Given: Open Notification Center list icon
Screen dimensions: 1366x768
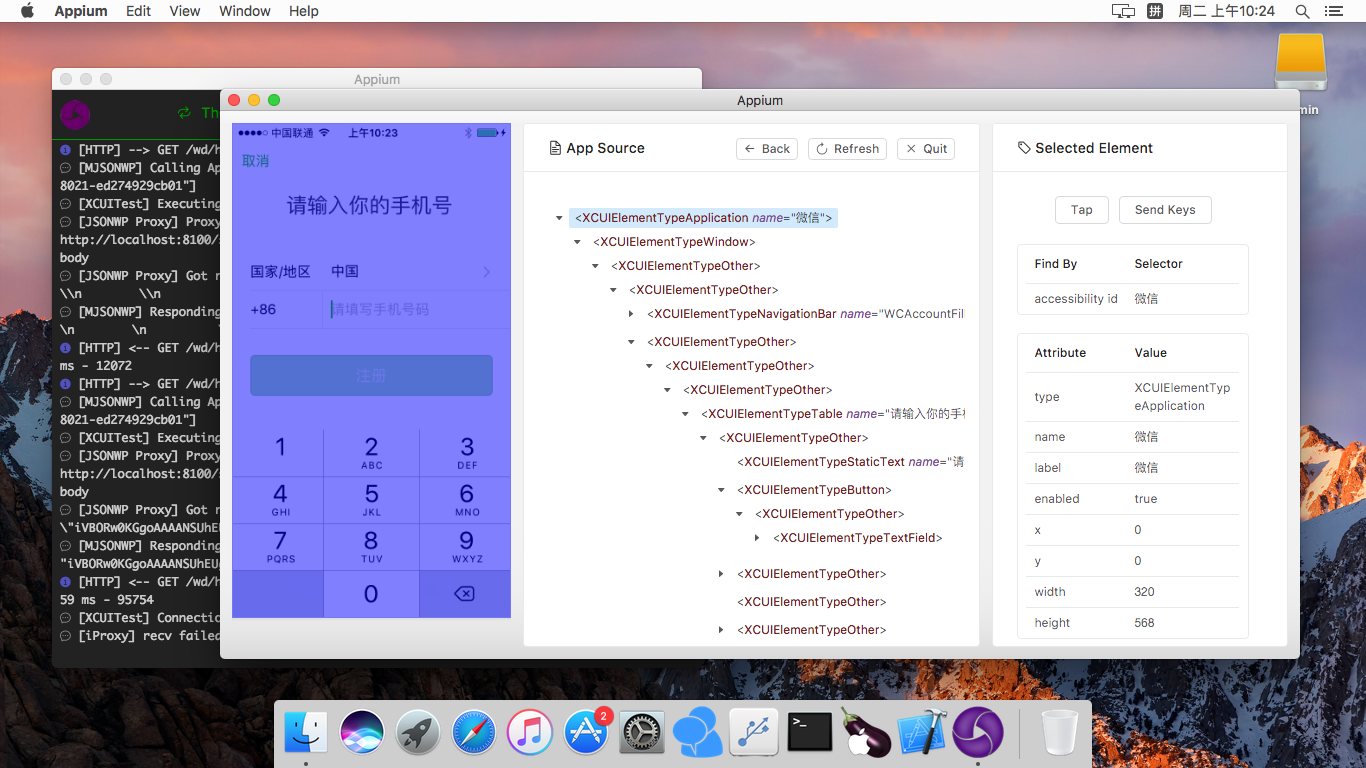Looking at the screenshot, I should point(1334,11).
